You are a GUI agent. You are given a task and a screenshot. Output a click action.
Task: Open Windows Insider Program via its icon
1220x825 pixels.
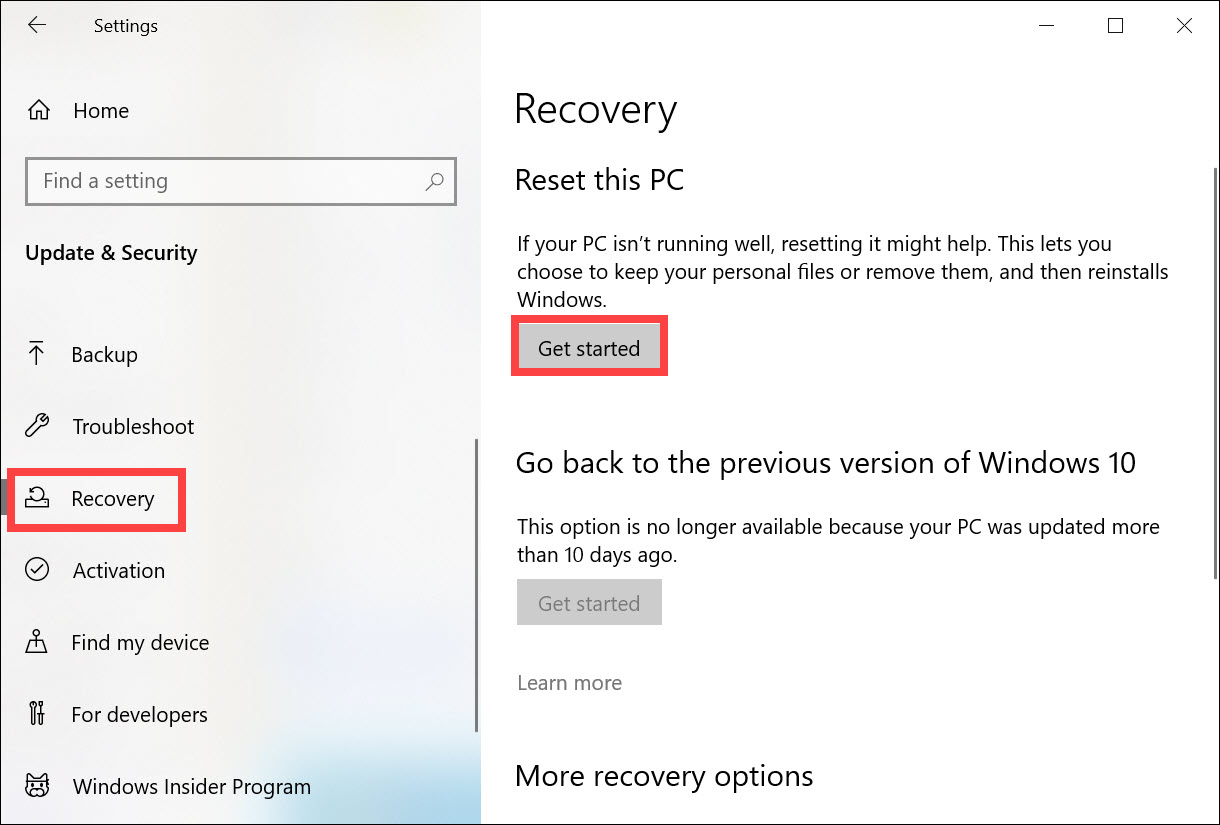click(x=36, y=786)
